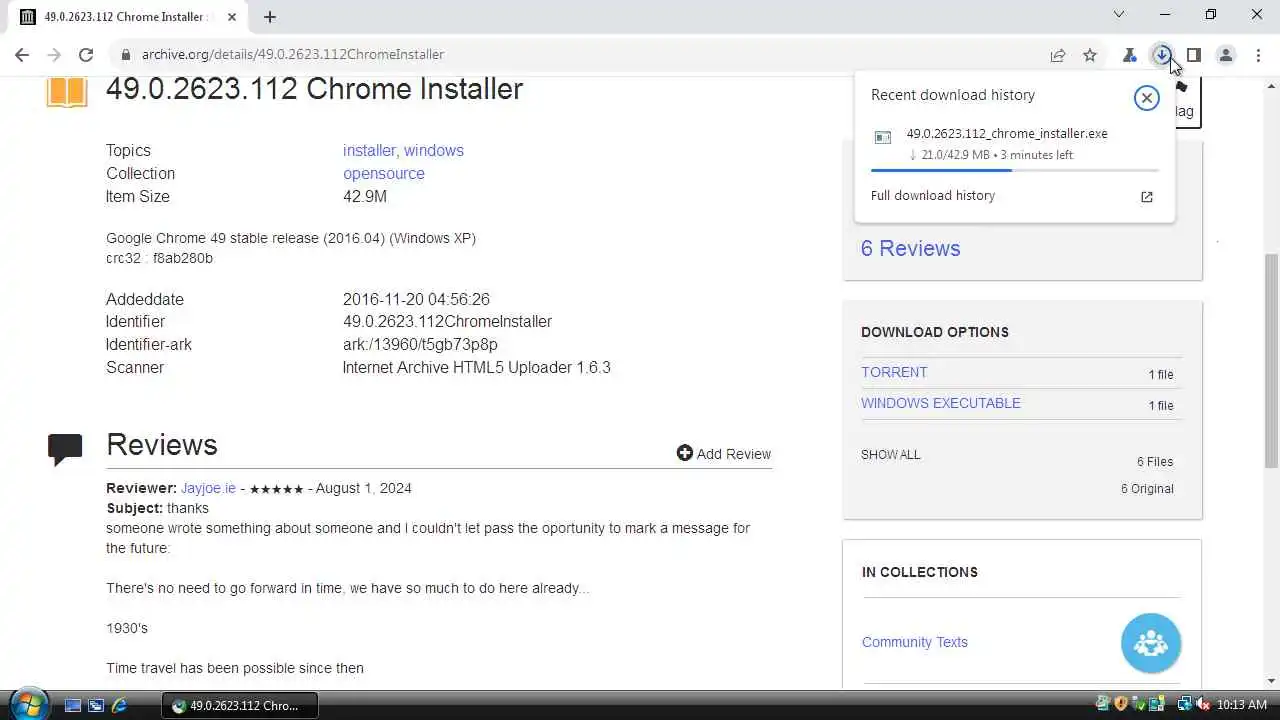Open the 6 Reviews link

tap(910, 249)
